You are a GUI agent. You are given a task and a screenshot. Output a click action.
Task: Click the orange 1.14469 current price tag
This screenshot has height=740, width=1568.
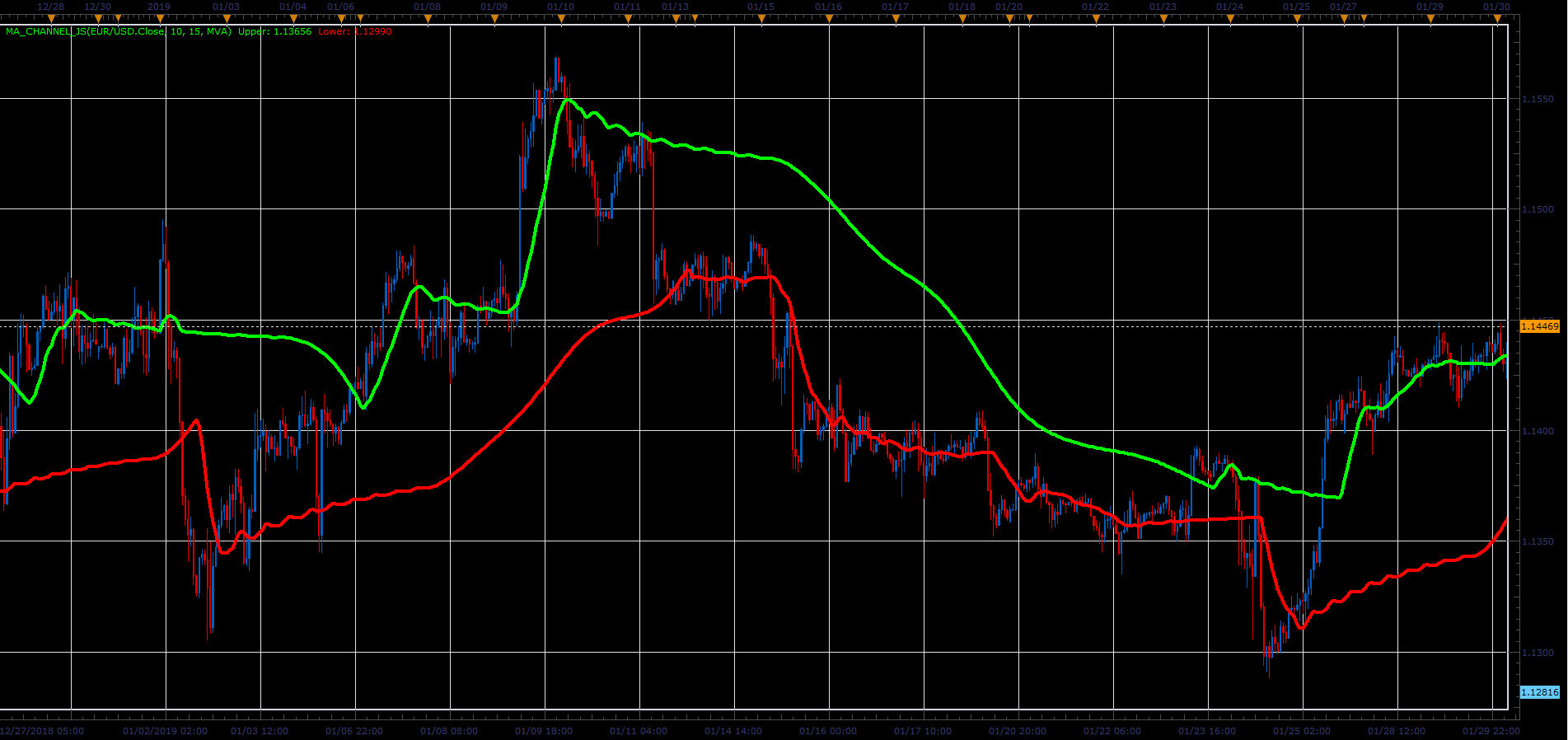(x=1539, y=326)
